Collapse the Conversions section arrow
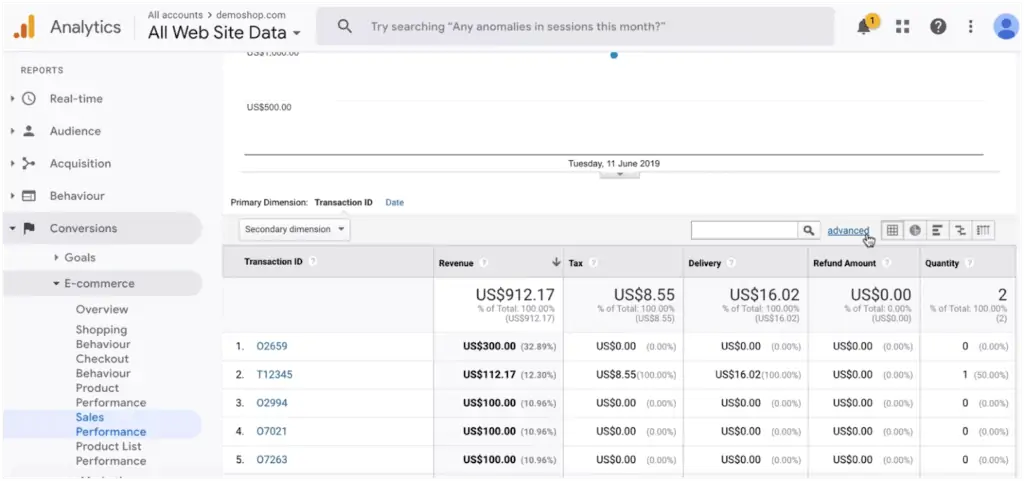Screen dimensions: 1024x481 (x=12, y=228)
